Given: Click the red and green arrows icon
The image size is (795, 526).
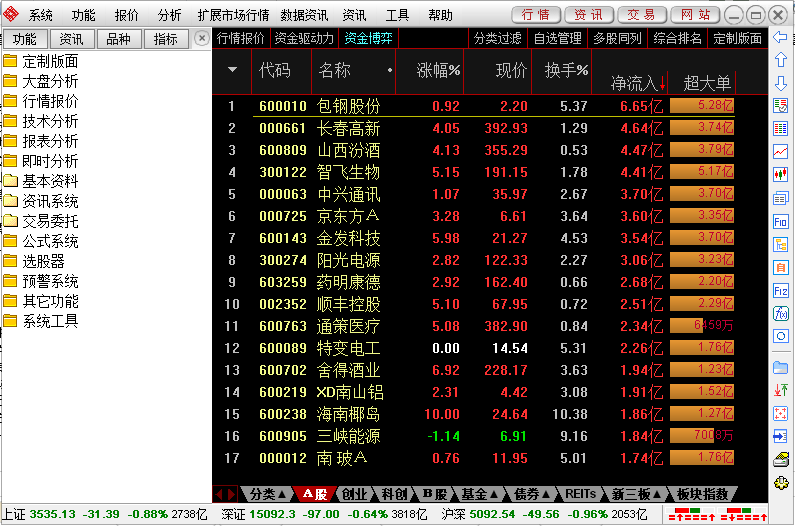Looking at the screenshot, I should tap(781, 390).
